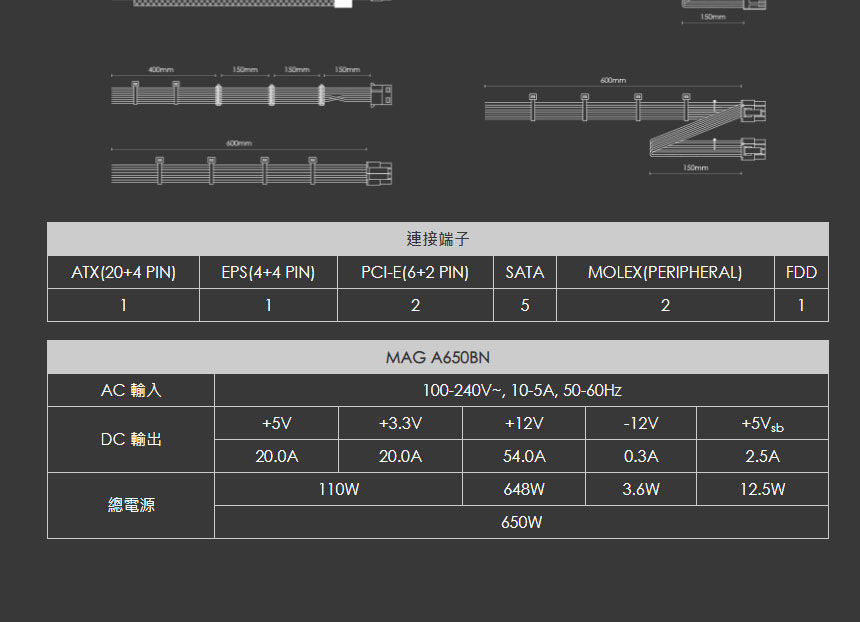
Task: Click the DC 輸出 row label
Action: (131, 439)
